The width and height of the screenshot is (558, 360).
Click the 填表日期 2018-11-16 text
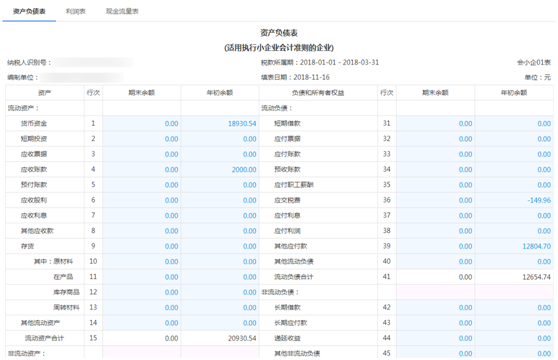coord(295,77)
